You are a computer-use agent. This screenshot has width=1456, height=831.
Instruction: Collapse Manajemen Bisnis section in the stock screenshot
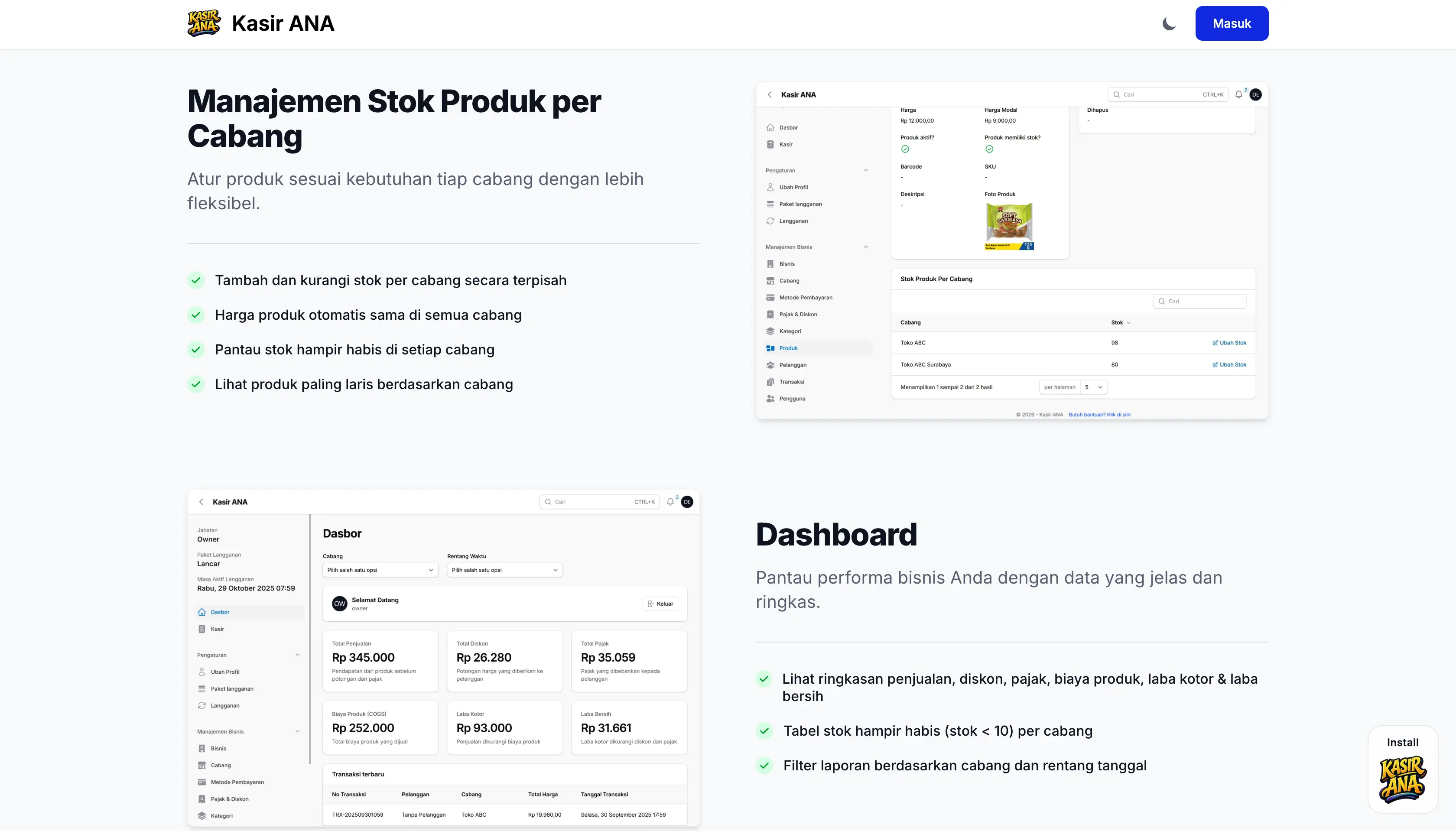click(x=866, y=247)
